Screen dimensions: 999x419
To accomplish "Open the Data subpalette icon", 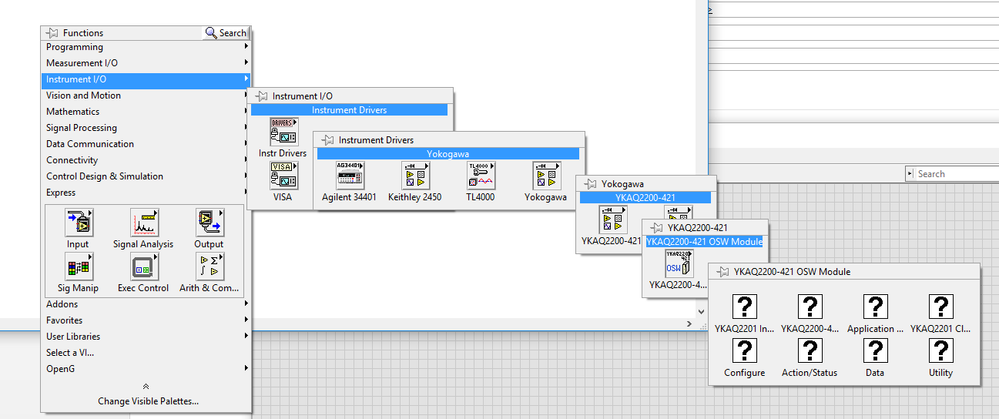I will coord(876,351).
